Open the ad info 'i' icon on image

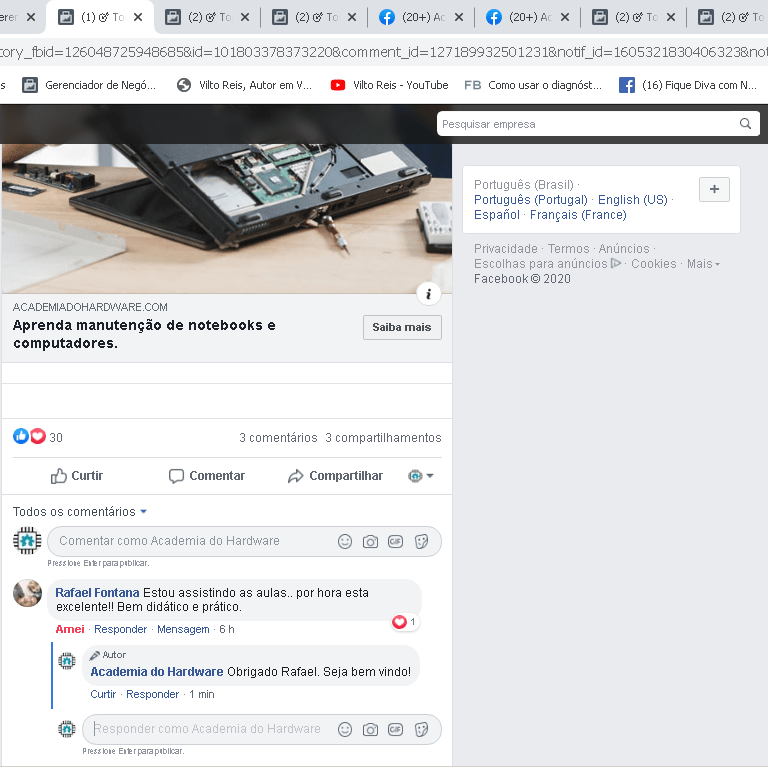[x=429, y=294]
